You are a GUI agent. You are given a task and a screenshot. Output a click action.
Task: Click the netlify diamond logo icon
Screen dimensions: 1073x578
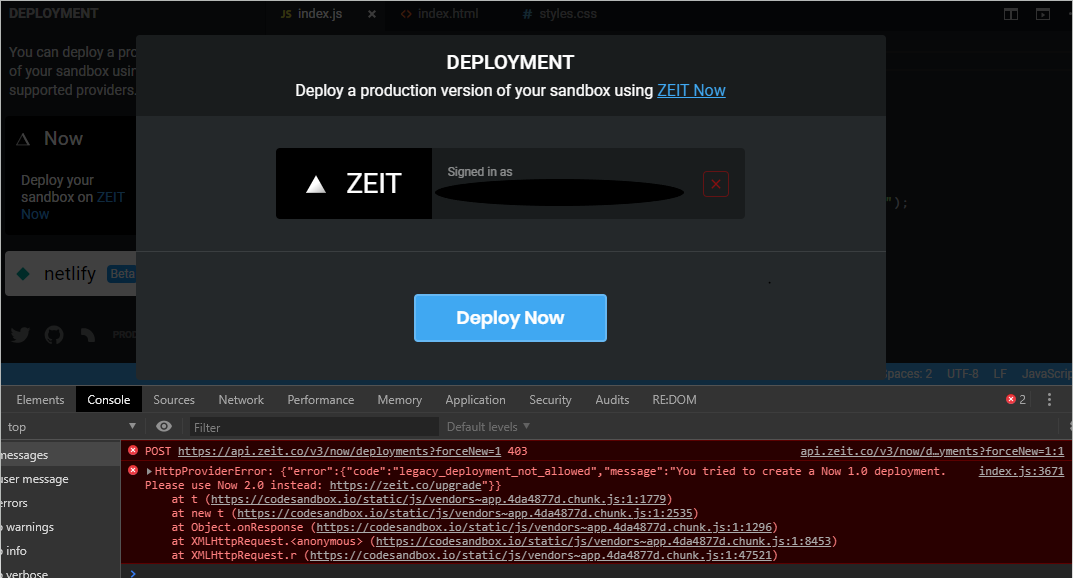tap(23, 274)
